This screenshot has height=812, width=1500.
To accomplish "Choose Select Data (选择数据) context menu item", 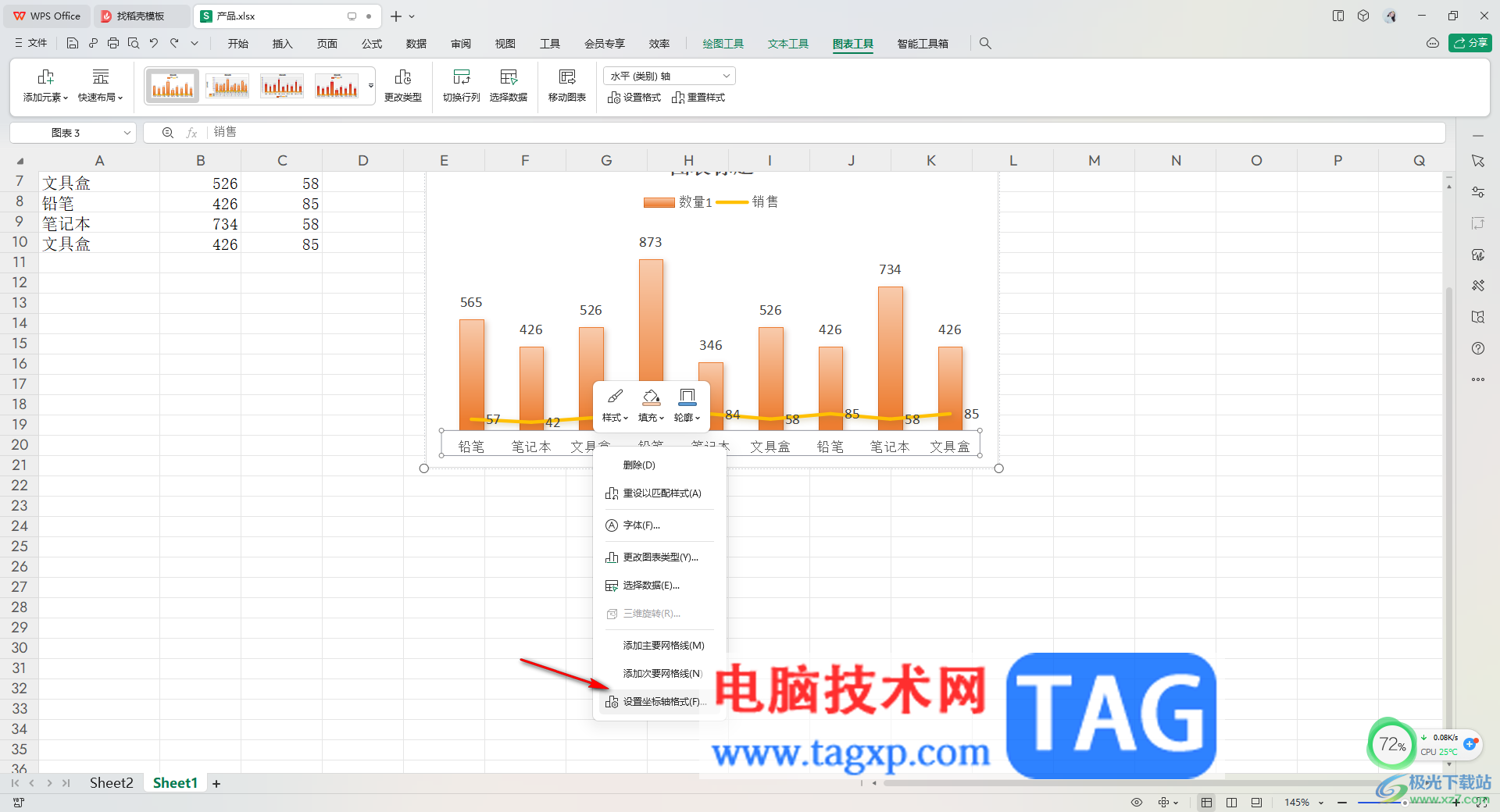I will pyautogui.click(x=659, y=586).
